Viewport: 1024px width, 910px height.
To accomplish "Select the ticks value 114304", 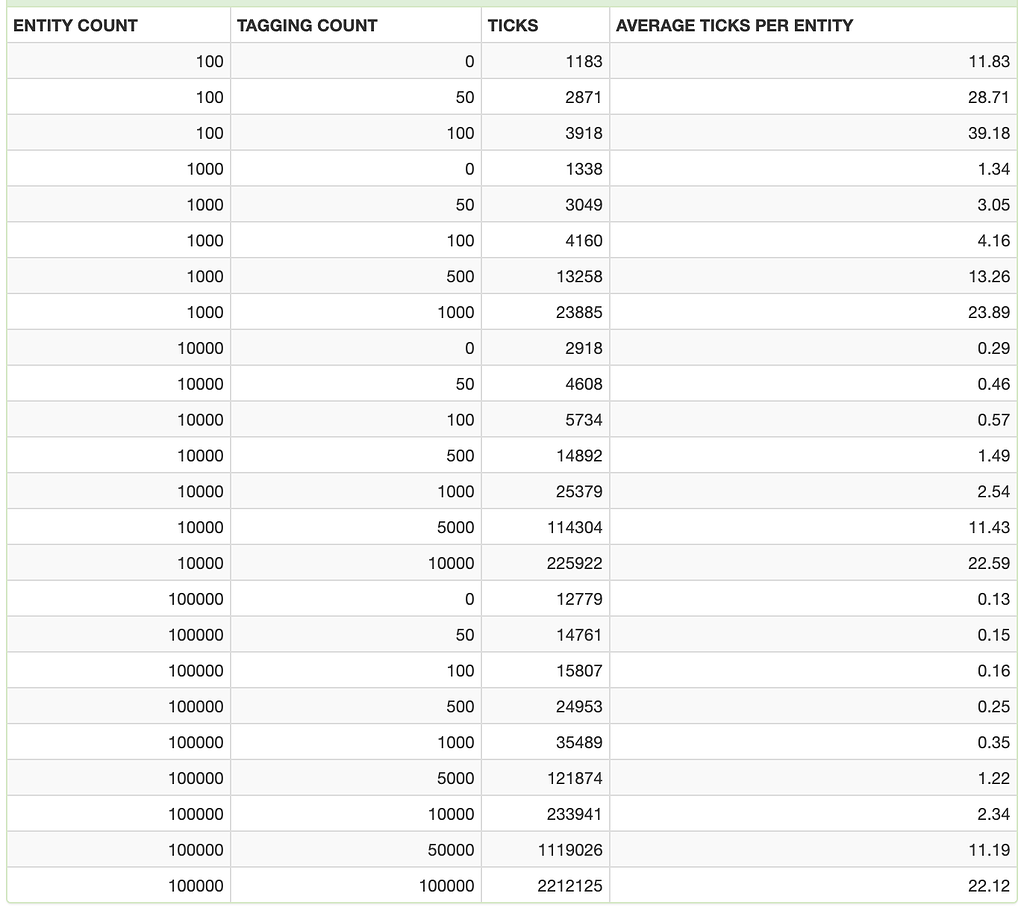I will pos(575,527).
